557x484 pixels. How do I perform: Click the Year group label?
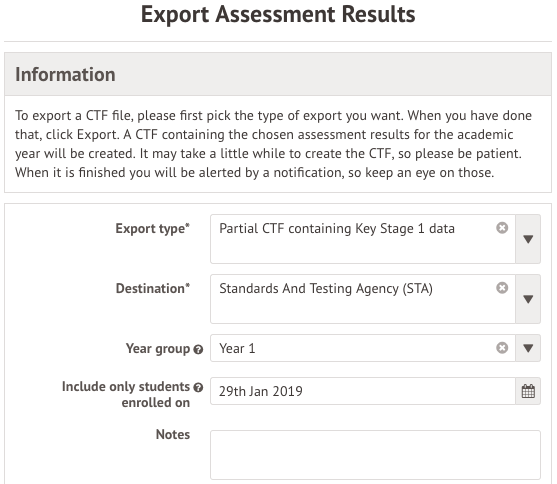(158, 349)
